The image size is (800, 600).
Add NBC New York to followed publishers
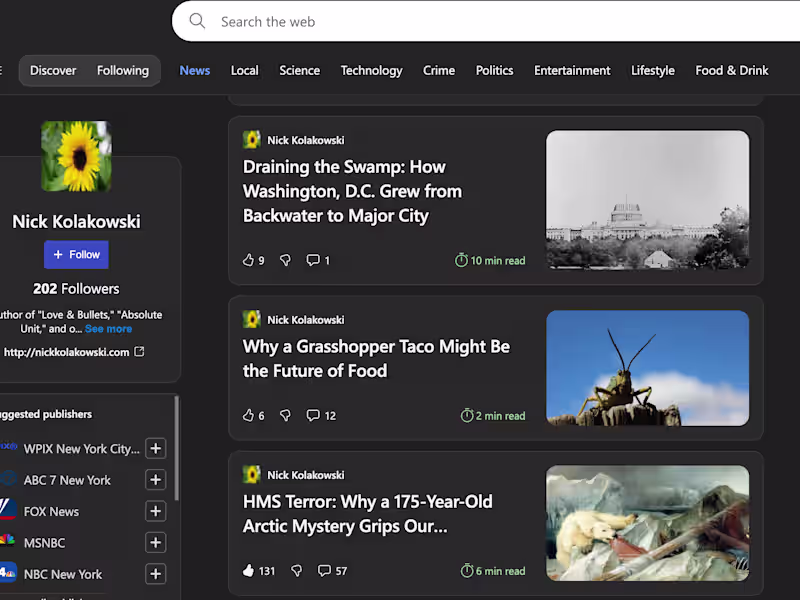click(155, 574)
